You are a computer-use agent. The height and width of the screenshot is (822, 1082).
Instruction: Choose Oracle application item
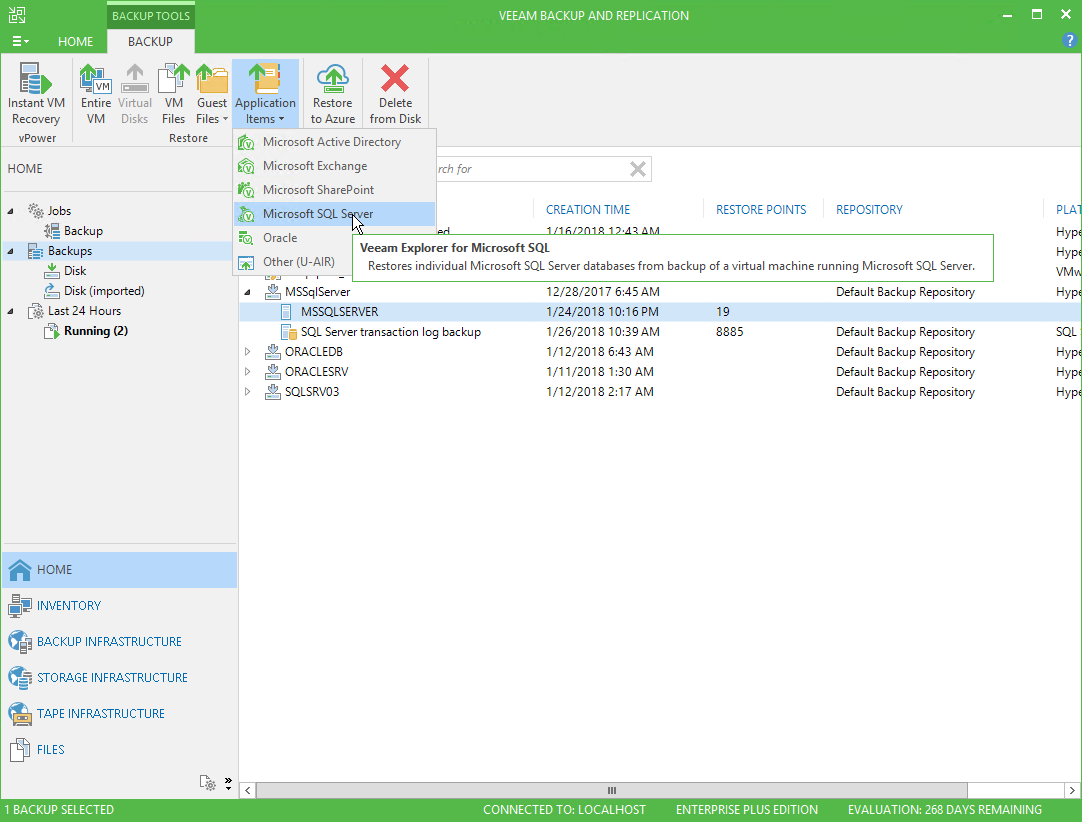[x=293, y=238]
